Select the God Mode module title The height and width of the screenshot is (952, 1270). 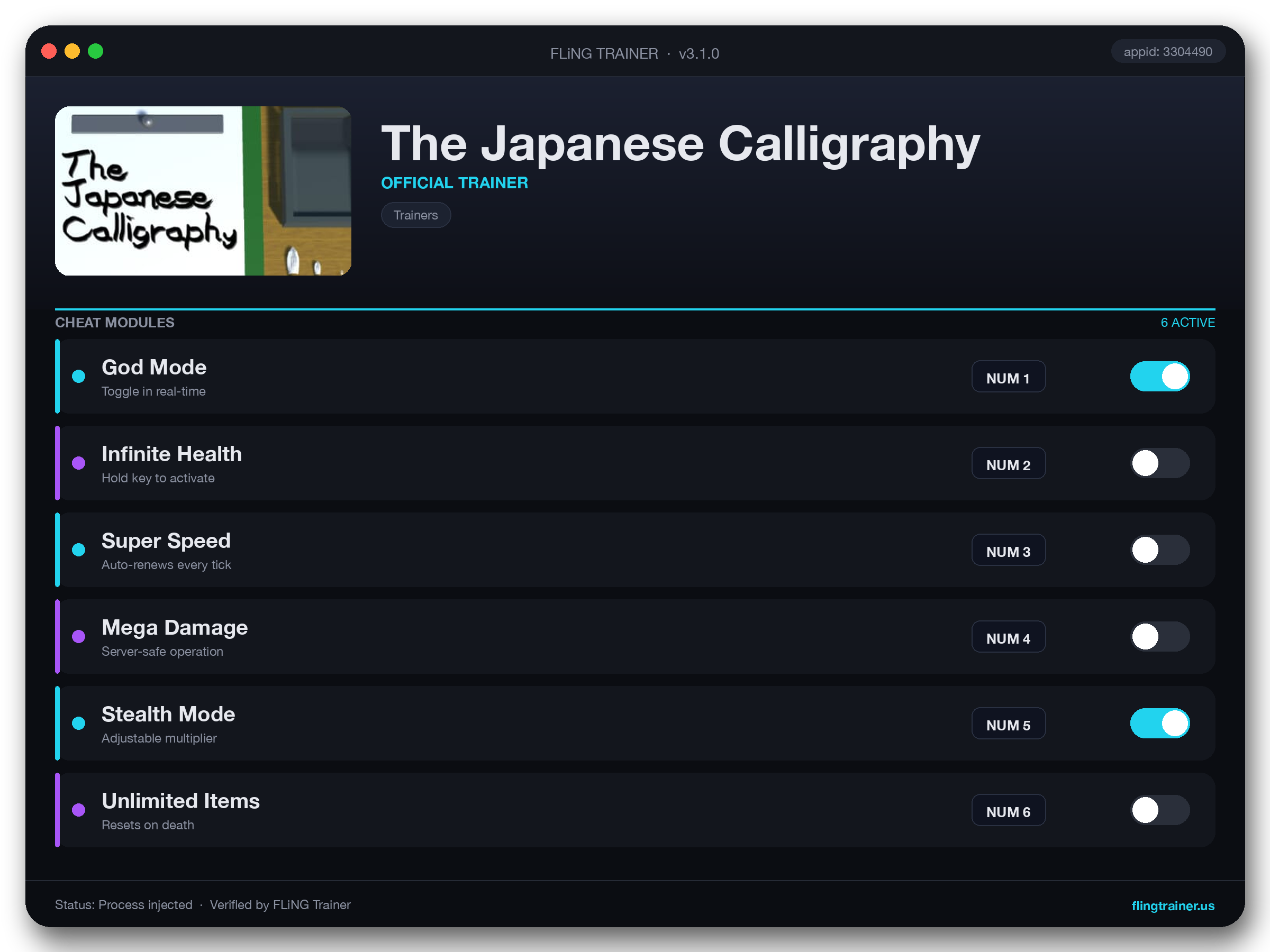(x=154, y=367)
